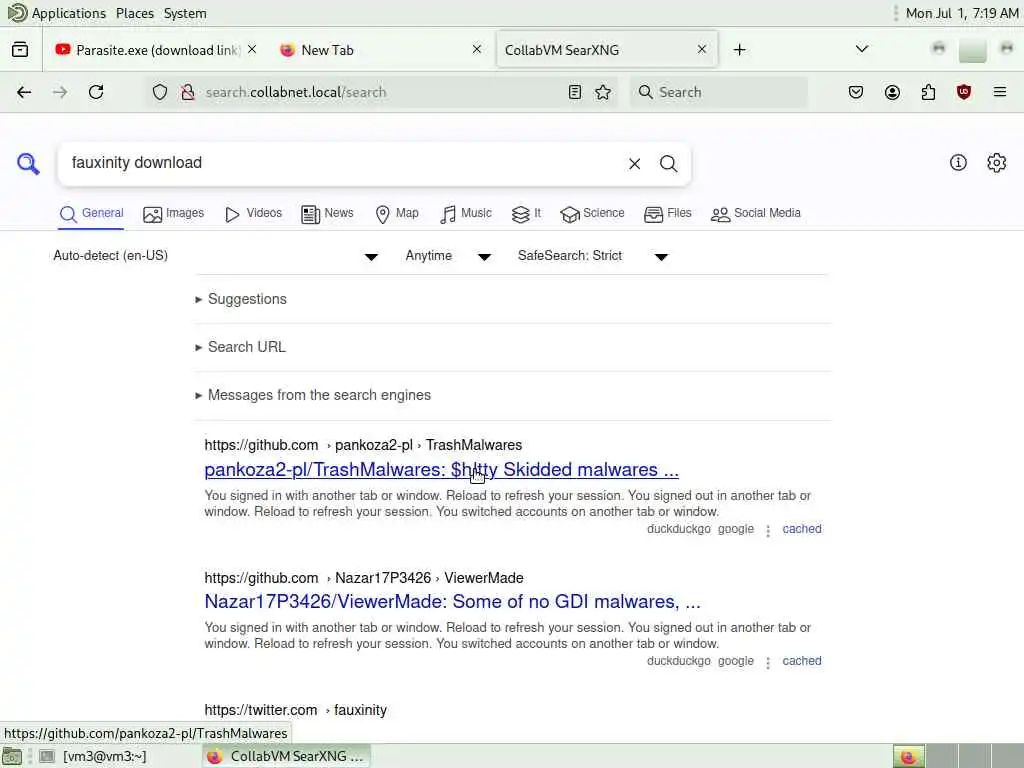This screenshot has height=768, width=1024.
Task: Open the pankoza2-pl/TrashMalwares result link
Action: [x=441, y=470]
